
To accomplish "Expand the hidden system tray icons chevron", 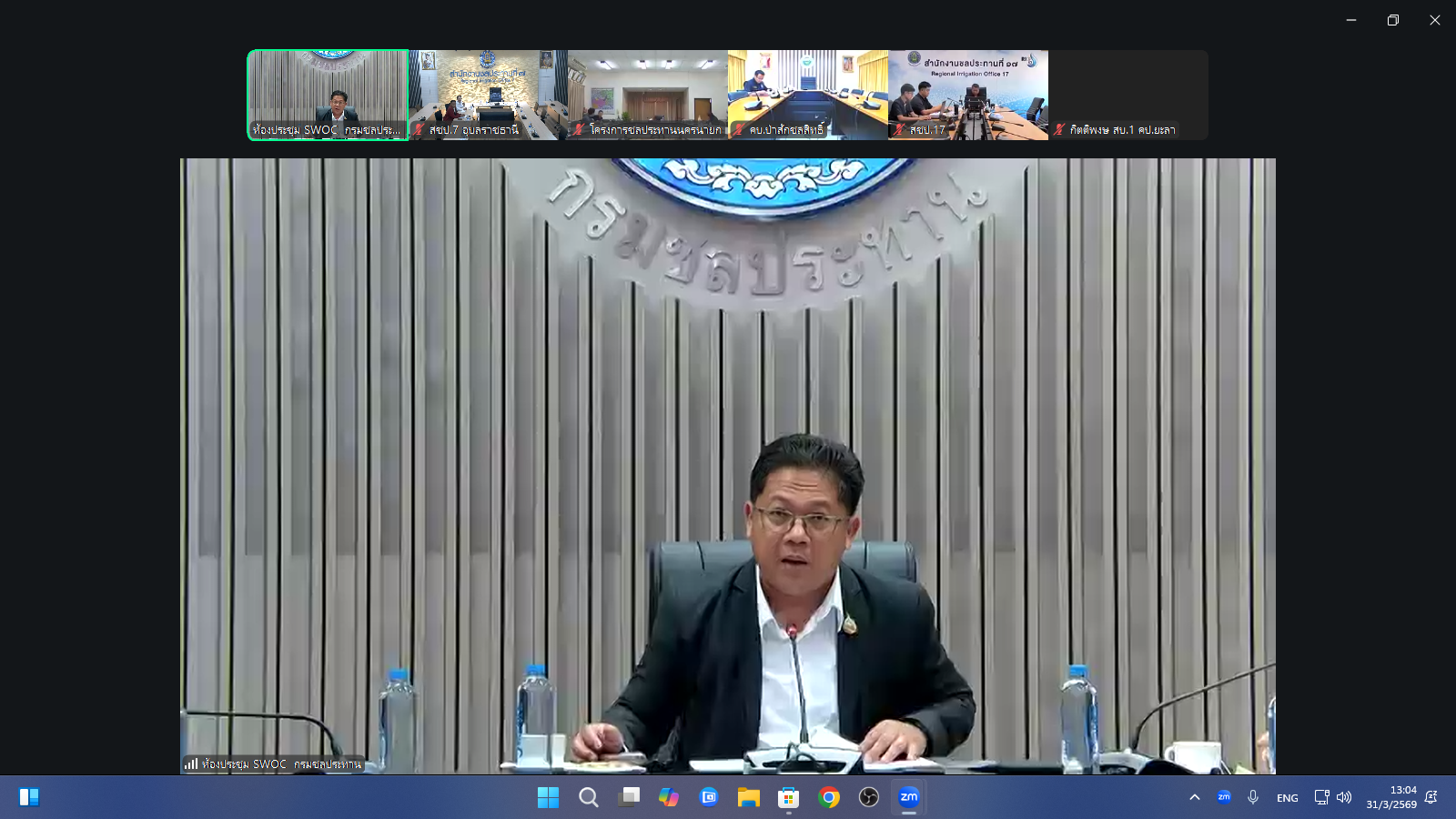I will coord(1195,797).
